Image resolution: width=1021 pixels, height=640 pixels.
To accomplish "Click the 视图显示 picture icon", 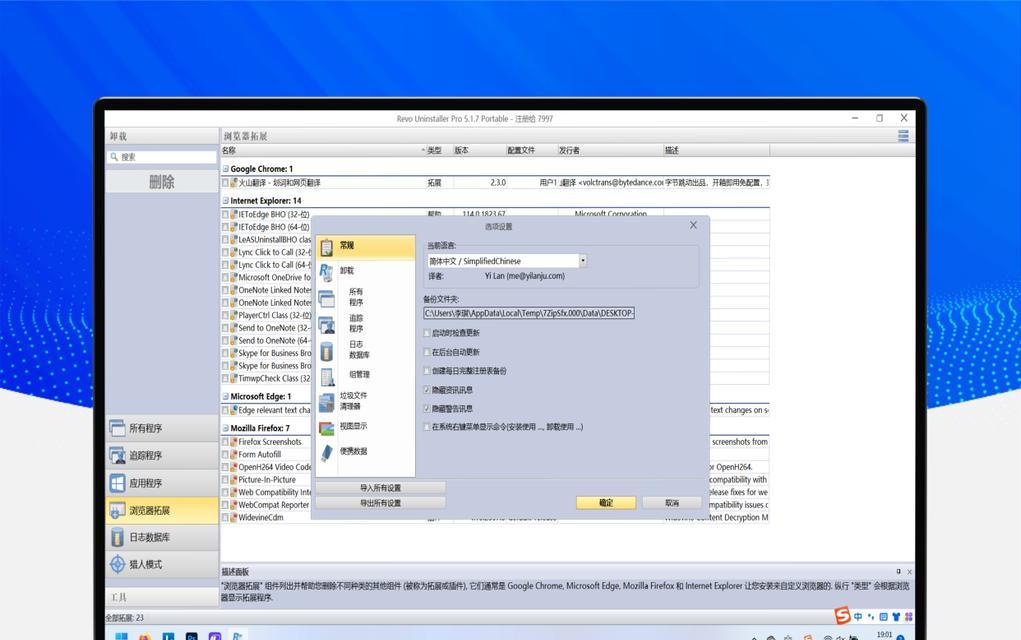I will pyautogui.click(x=326, y=428).
